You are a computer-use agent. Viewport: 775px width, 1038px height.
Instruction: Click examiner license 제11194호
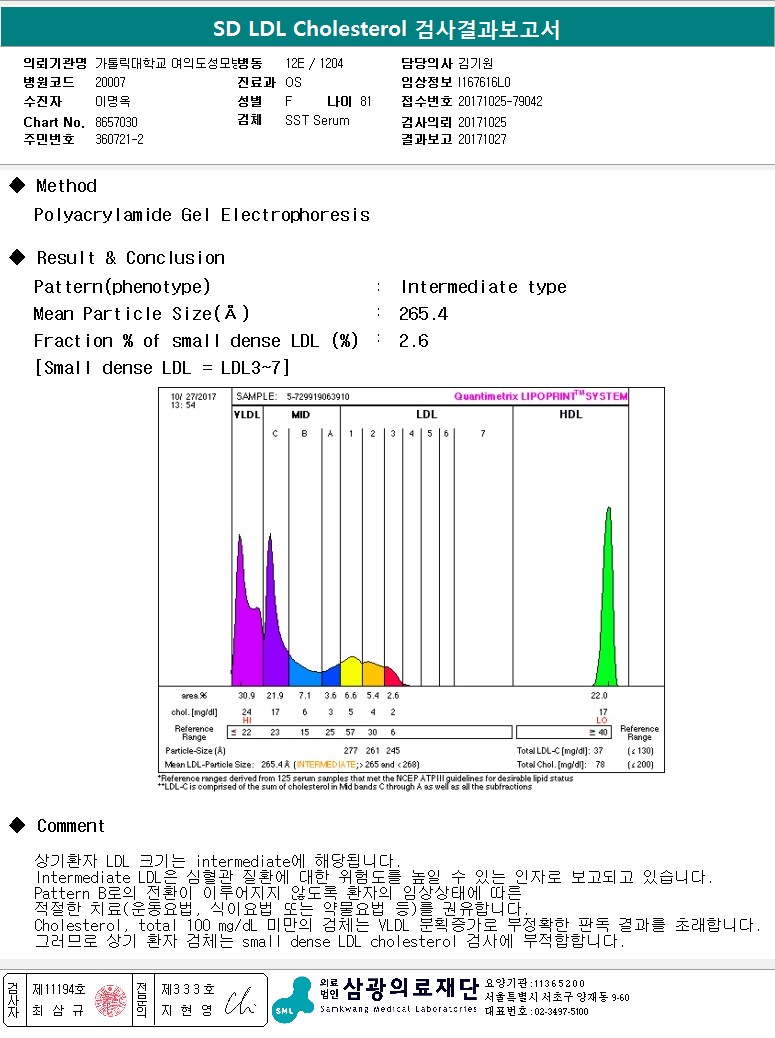pyautogui.click(x=59, y=989)
